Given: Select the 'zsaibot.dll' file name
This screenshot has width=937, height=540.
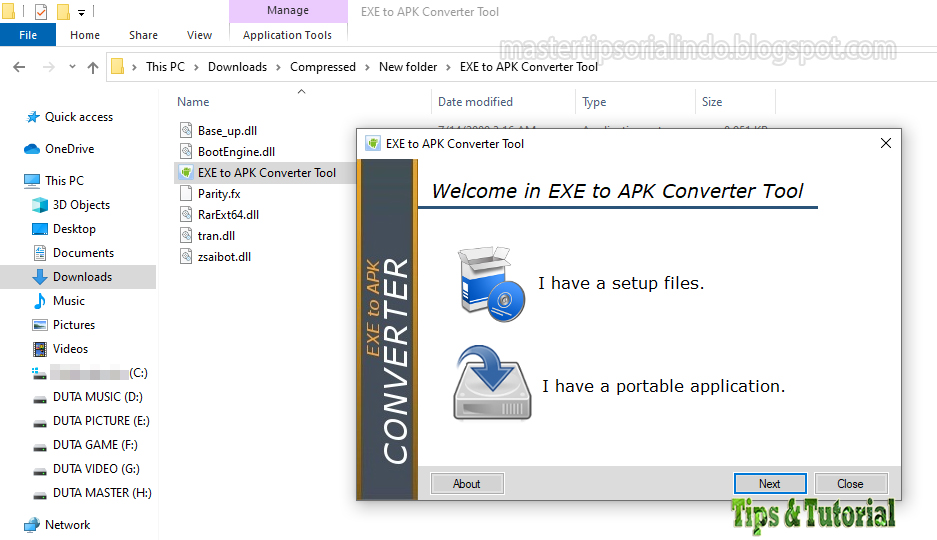Looking at the screenshot, I should (x=224, y=257).
